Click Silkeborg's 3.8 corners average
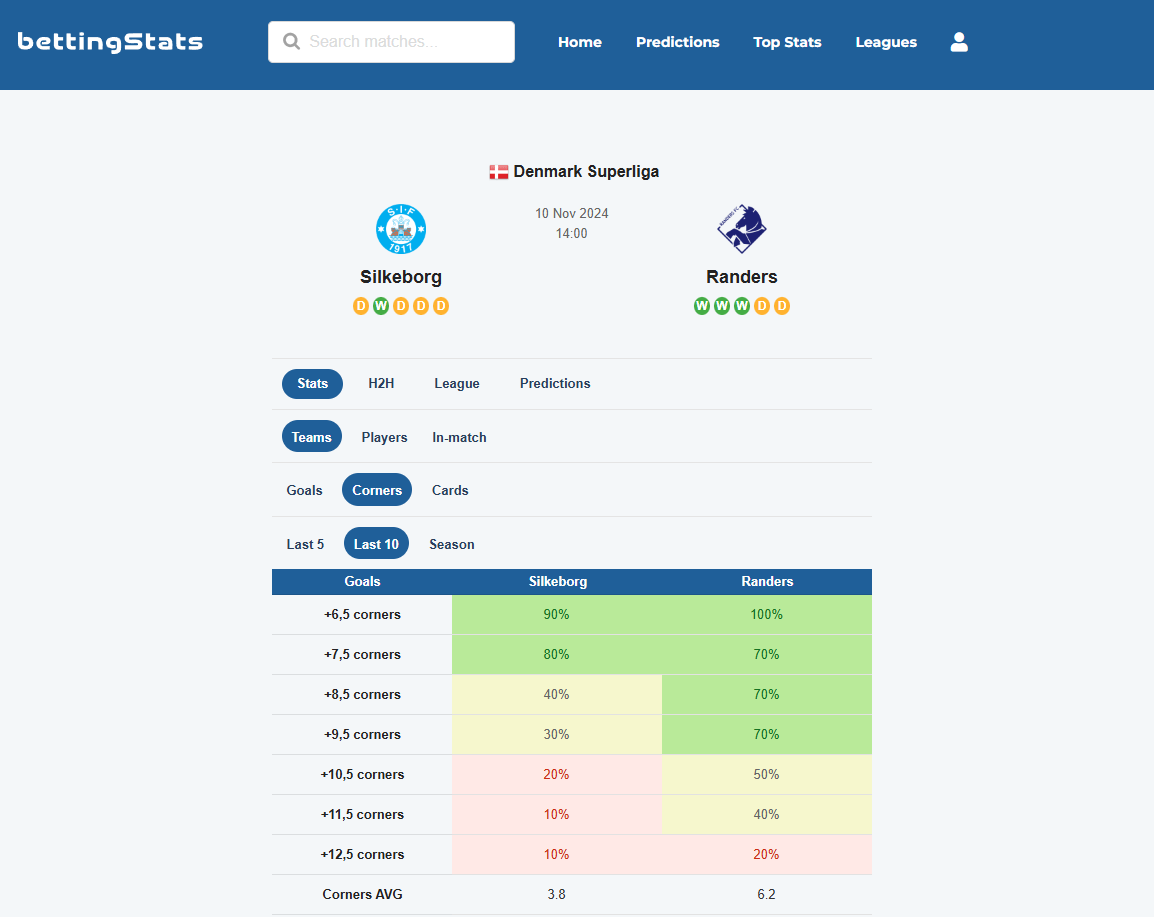 click(556, 894)
